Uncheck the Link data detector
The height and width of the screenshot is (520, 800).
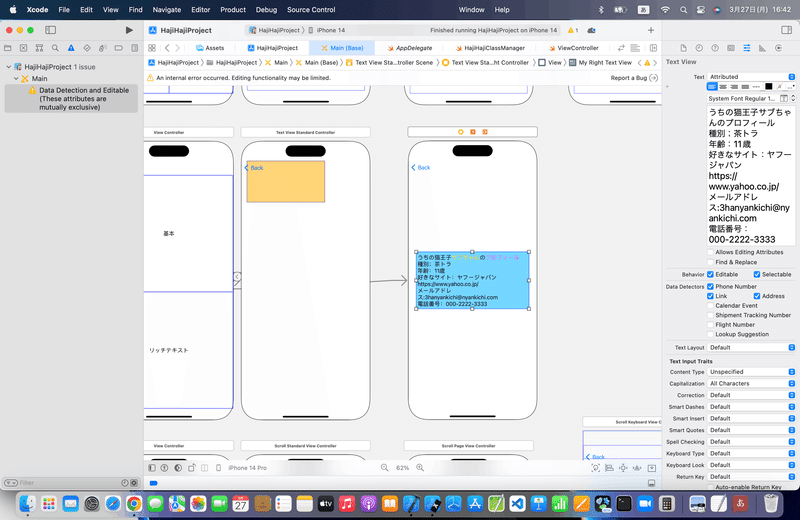click(710, 296)
